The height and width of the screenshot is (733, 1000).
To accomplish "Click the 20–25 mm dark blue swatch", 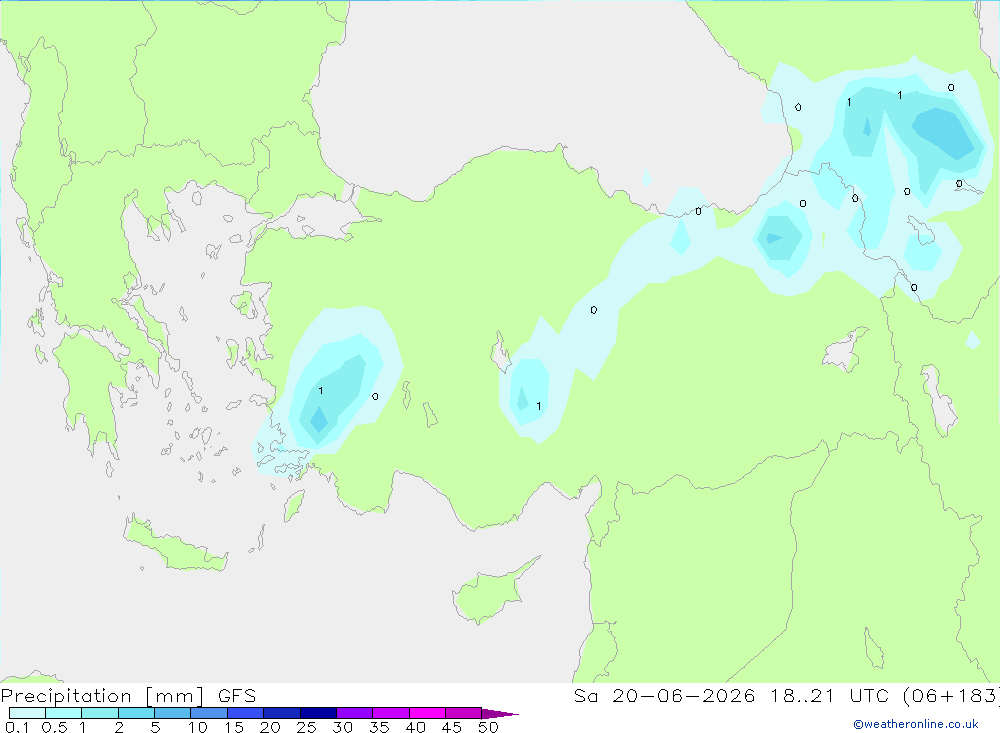I will tap(282, 713).
